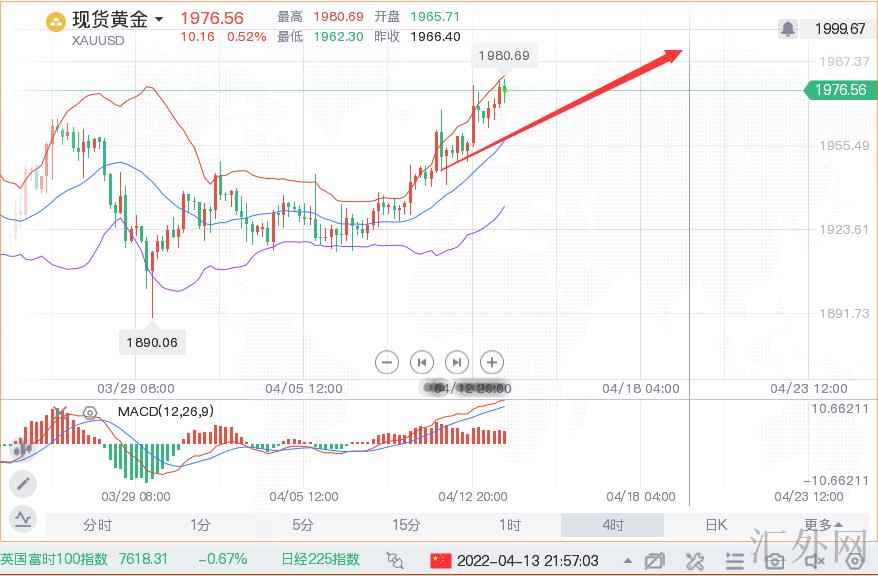878x576 pixels.
Task: Switch to 1分 timeframe tab
Action: pos(200,525)
